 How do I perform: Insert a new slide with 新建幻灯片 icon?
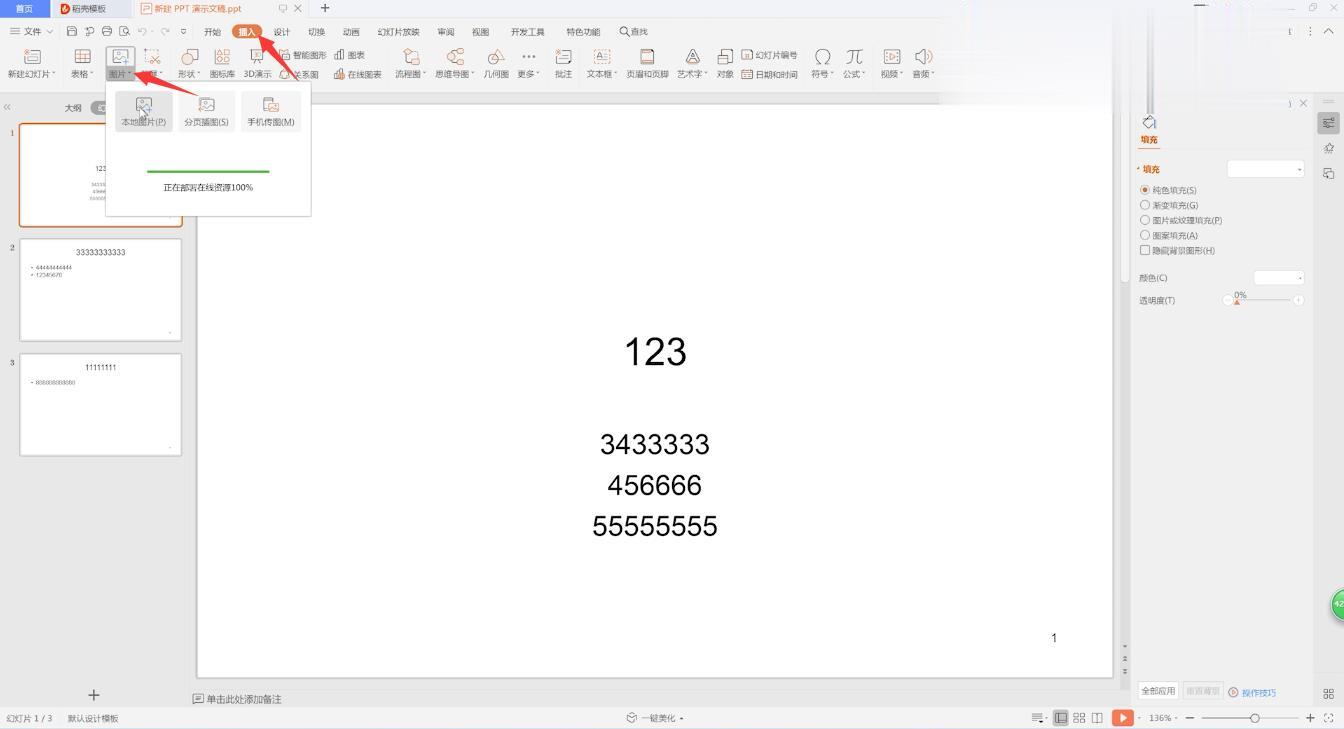pyautogui.click(x=31, y=63)
